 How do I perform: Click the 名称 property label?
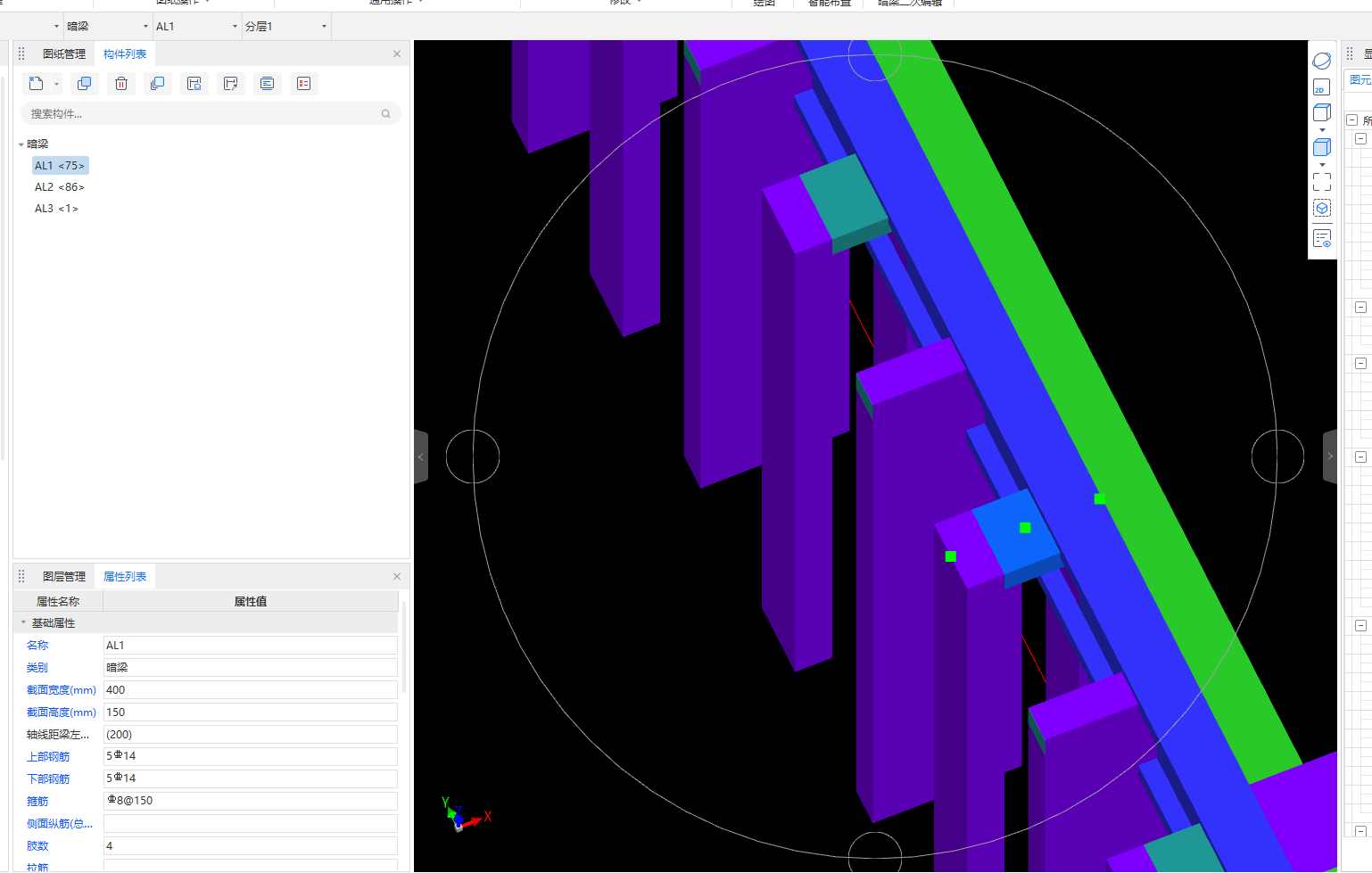point(37,646)
